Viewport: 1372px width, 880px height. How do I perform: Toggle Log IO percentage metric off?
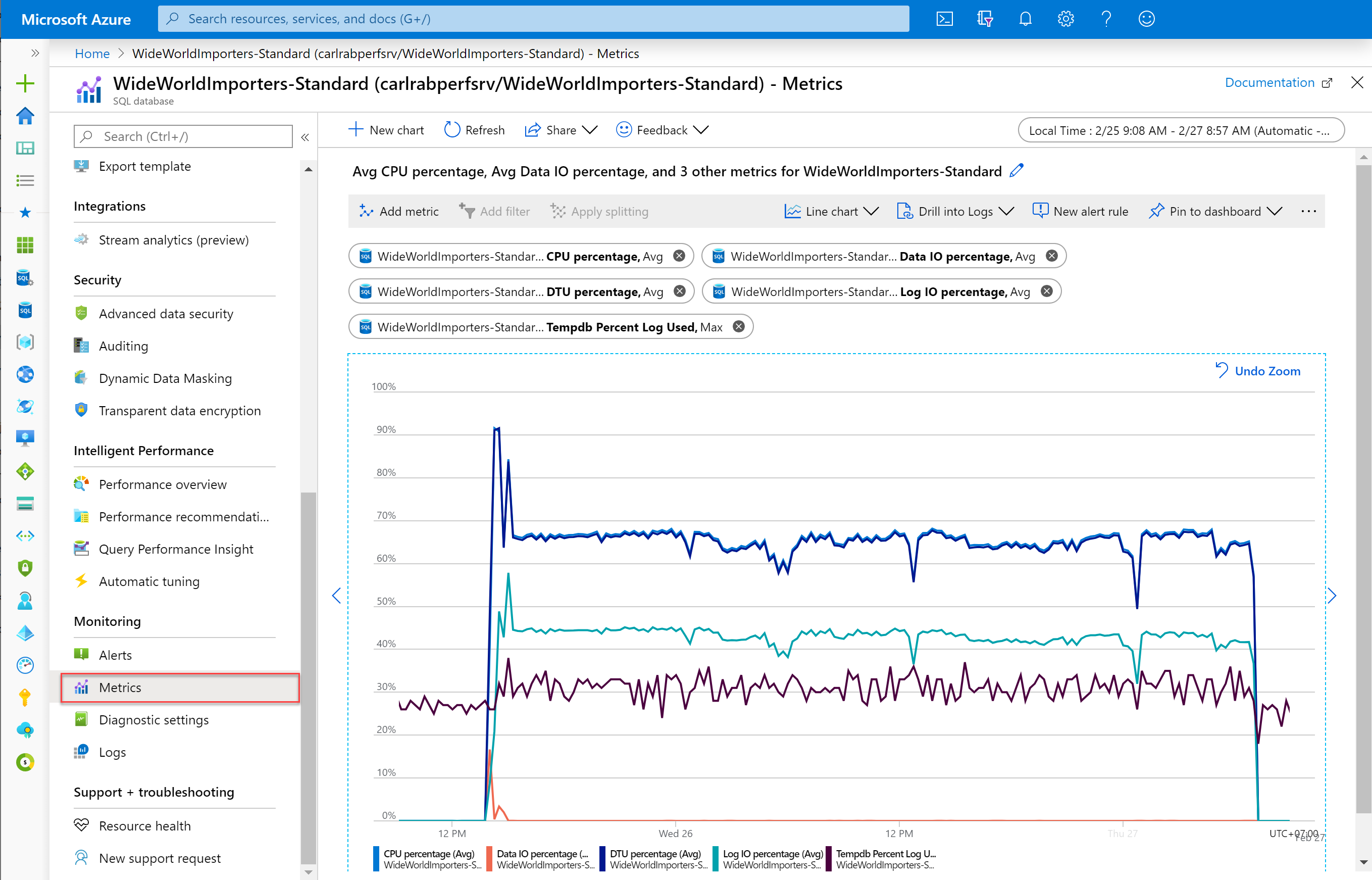pyautogui.click(x=1048, y=291)
